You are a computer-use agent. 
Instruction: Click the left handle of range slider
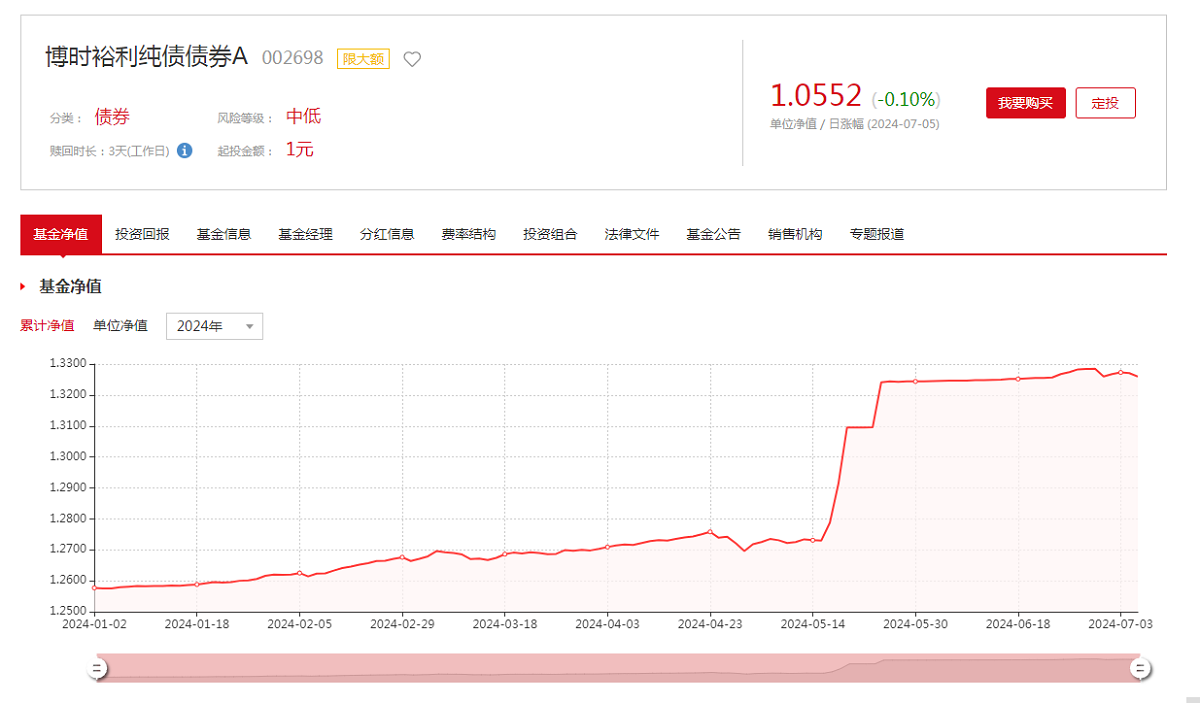tap(97, 668)
